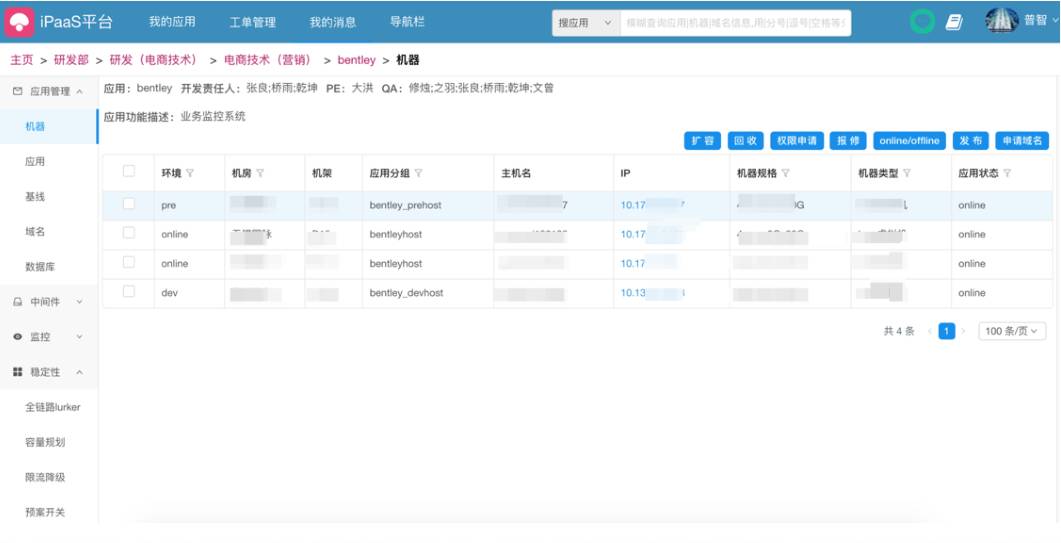Click the 机房 column filter icon
Screen dimensions: 1061x543
260,174
